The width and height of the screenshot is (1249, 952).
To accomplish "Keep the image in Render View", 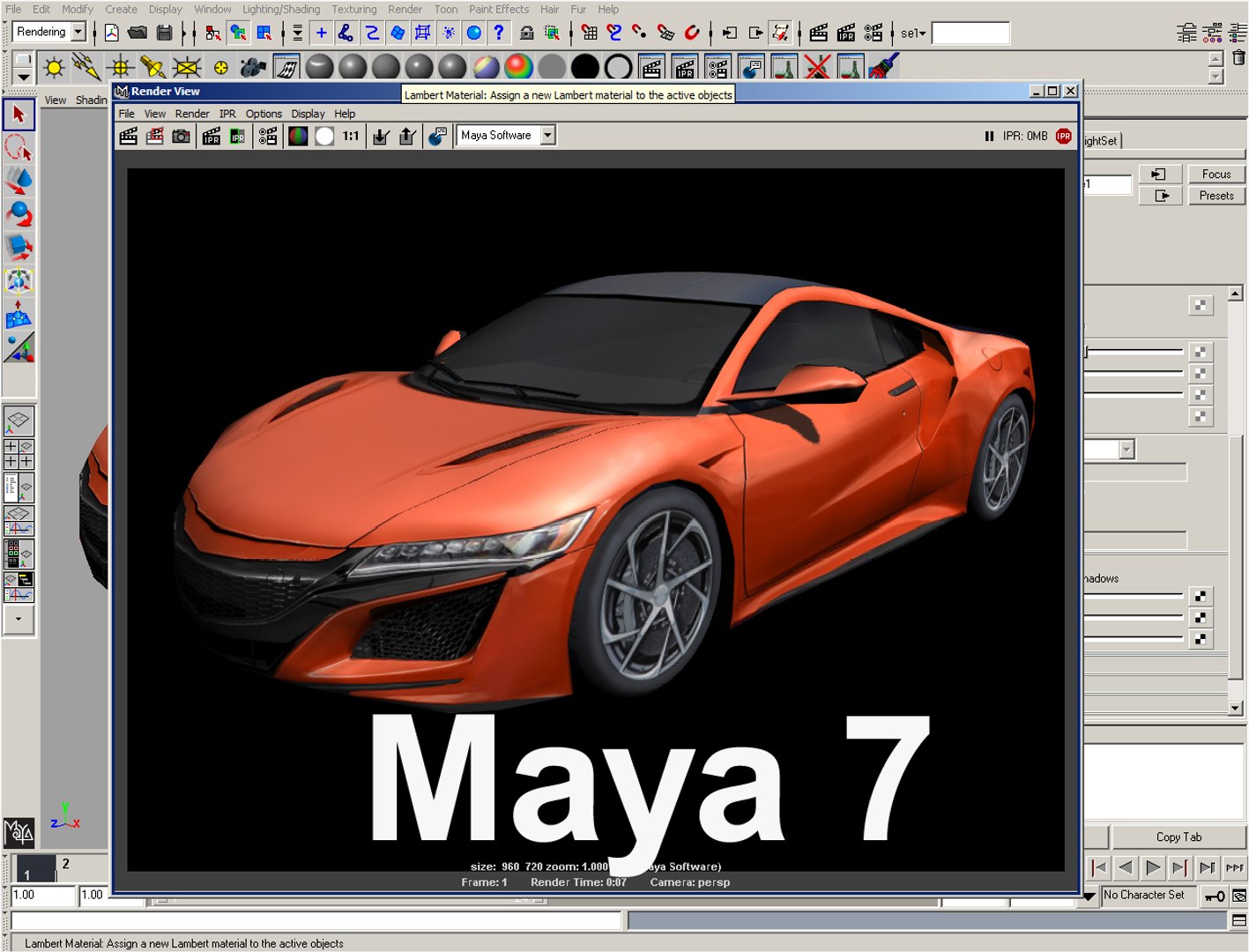I will click(381, 136).
